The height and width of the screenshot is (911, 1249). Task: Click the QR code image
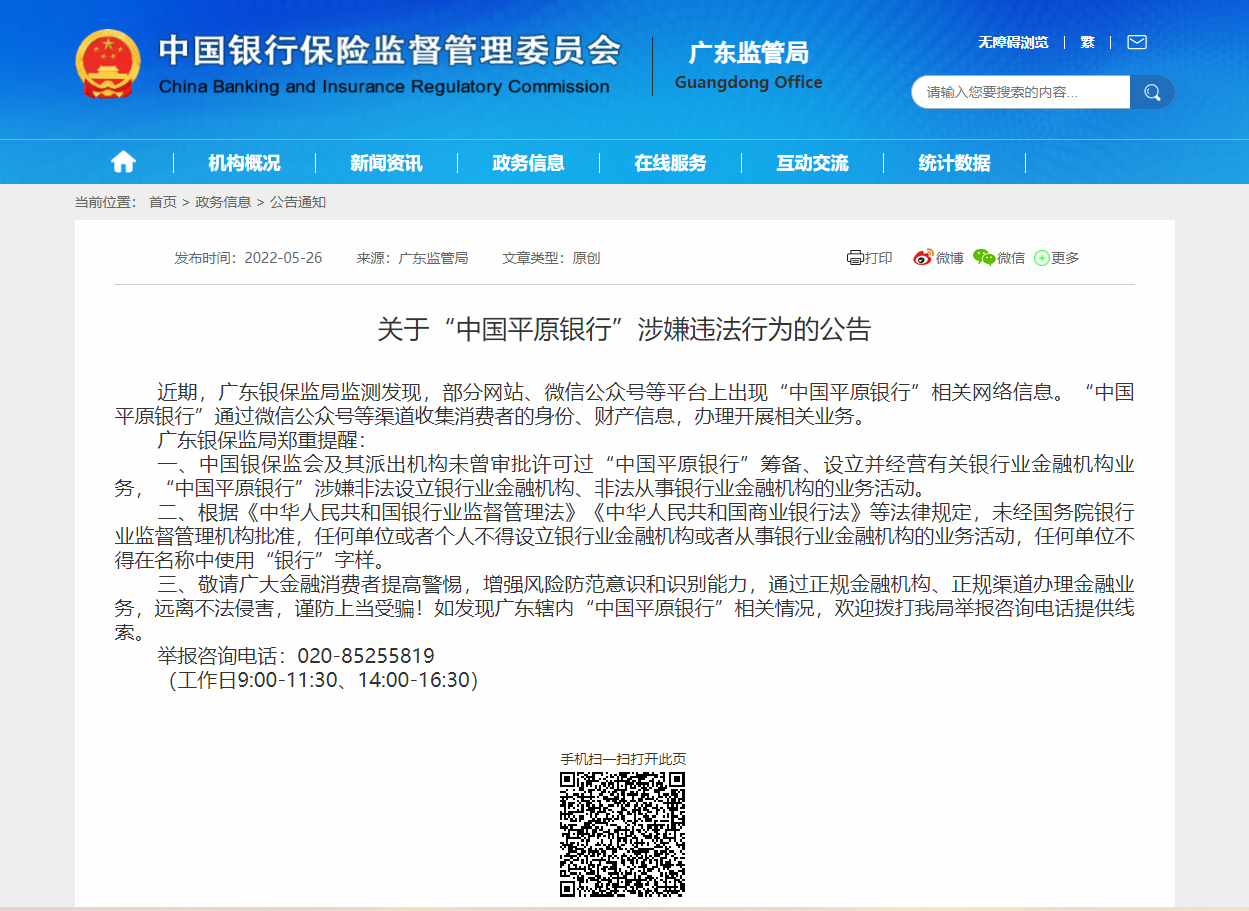click(x=622, y=834)
